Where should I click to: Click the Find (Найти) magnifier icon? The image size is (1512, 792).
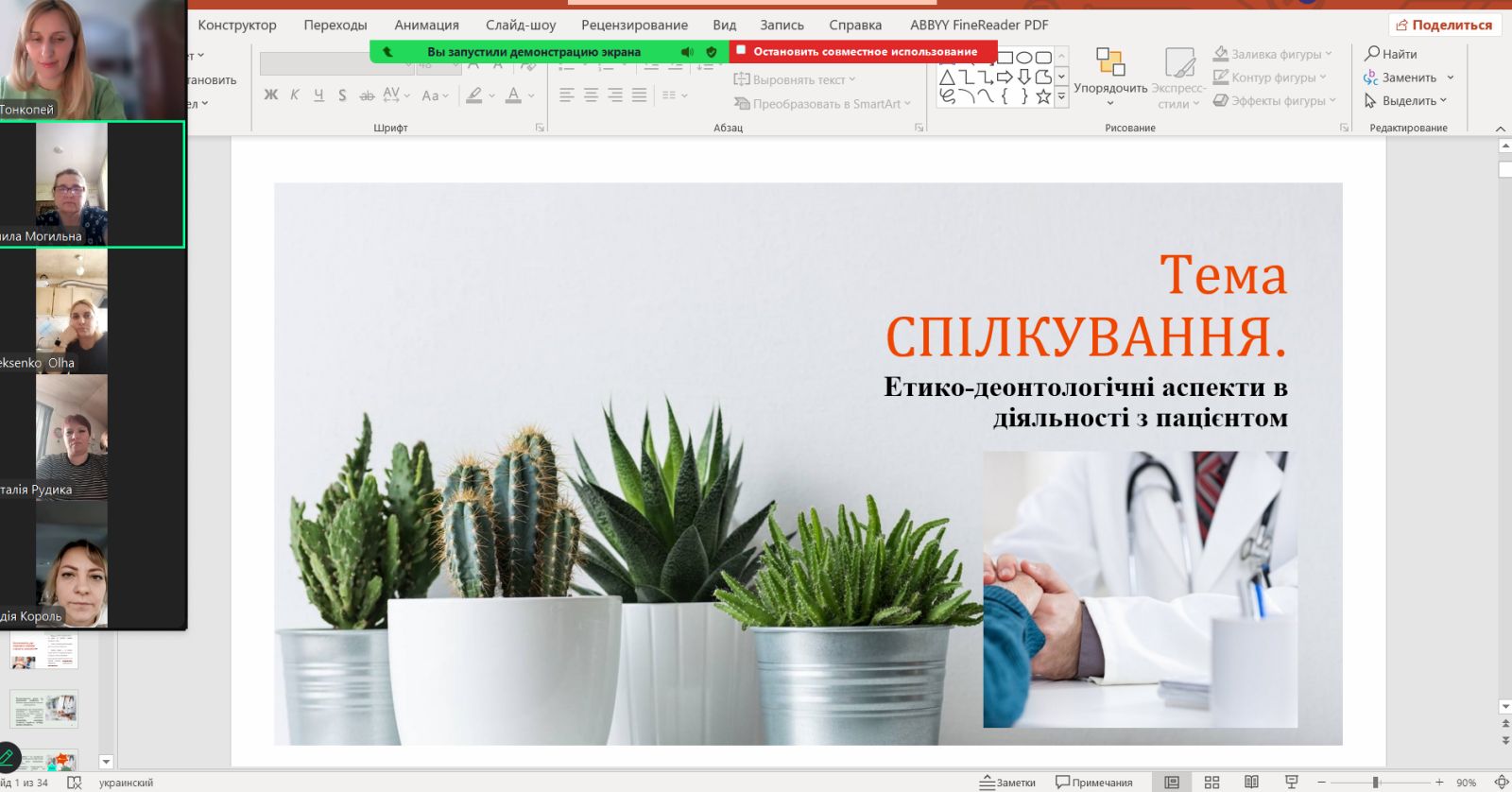[x=1372, y=54]
